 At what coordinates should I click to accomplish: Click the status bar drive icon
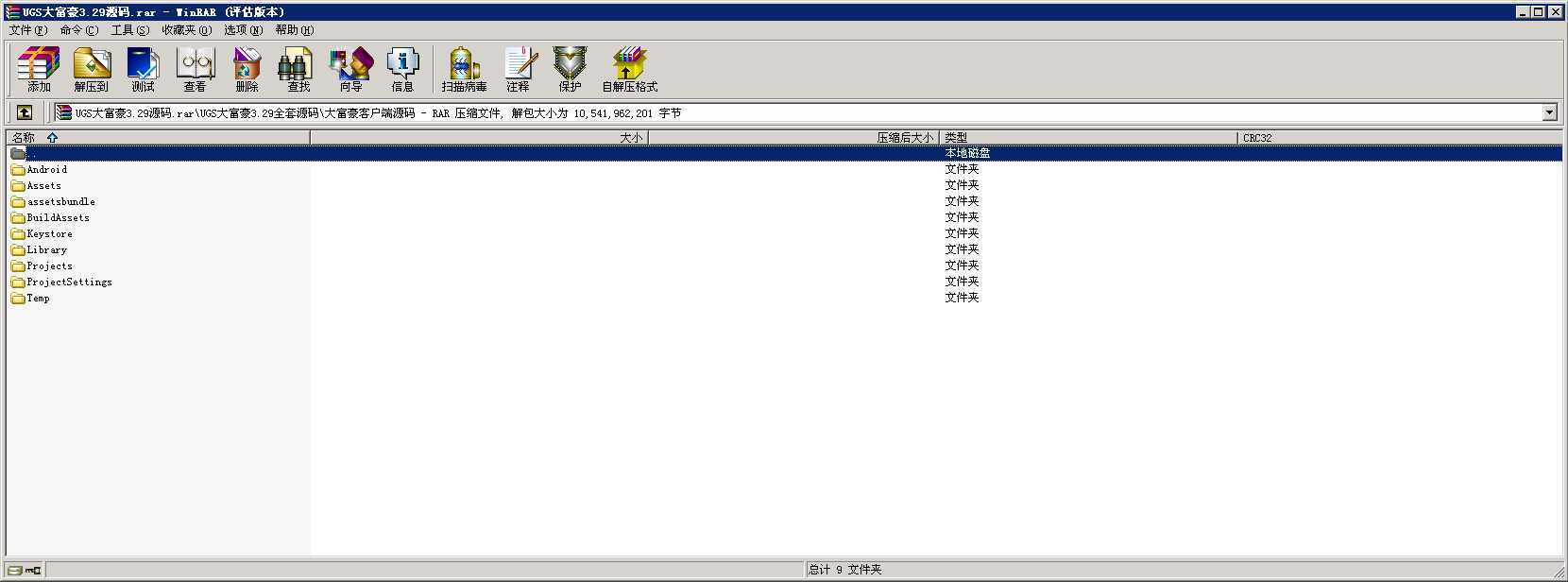point(16,570)
